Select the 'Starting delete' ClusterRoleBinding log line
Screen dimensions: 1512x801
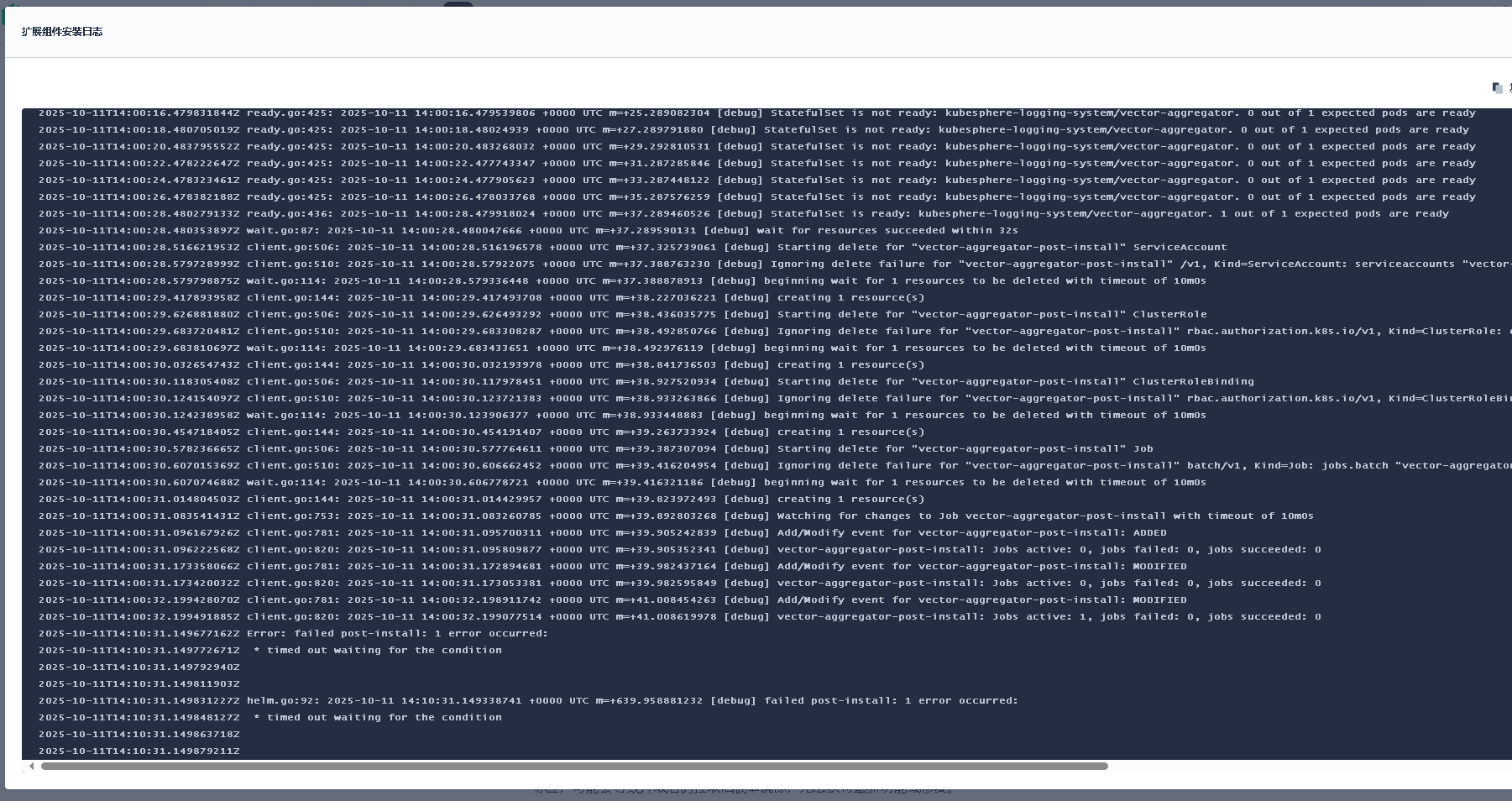pyautogui.click(x=646, y=382)
